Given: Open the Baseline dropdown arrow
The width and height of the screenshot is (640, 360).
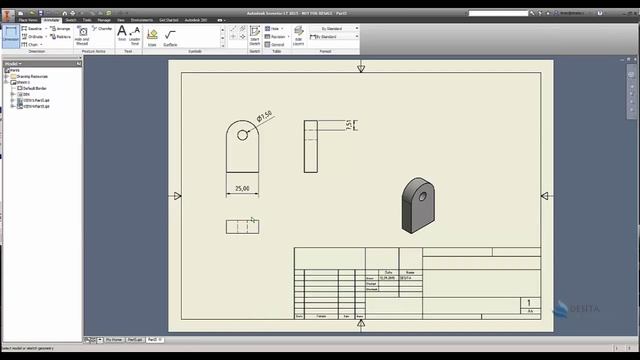Looking at the screenshot, I should coord(46,29).
